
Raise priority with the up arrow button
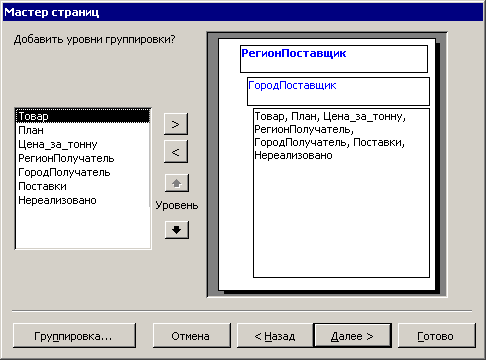click(x=177, y=183)
